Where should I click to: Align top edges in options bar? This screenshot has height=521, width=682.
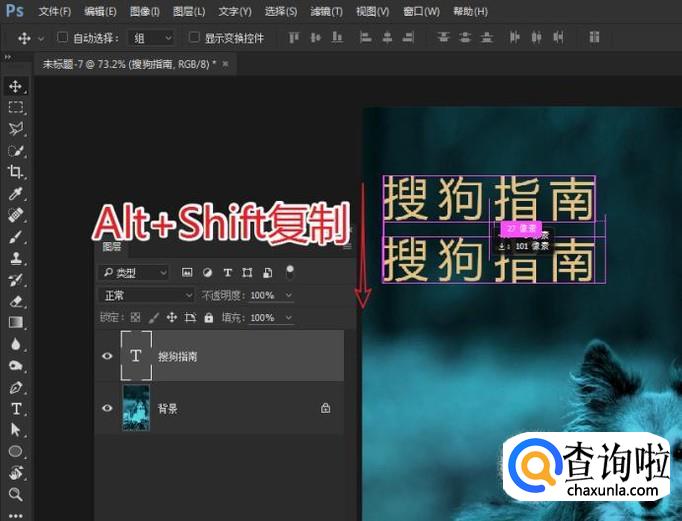tap(294, 38)
